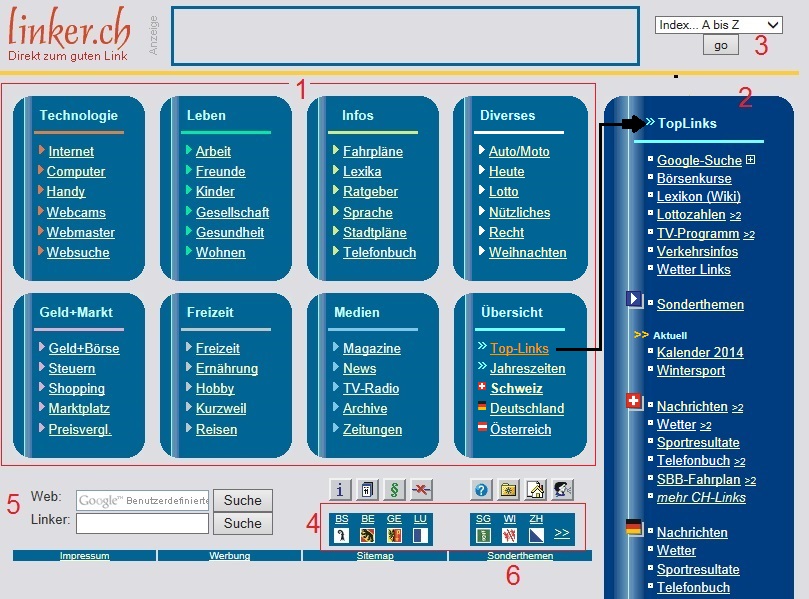Click the play arrow icon beside Sonderthemen
Viewport: 809px width, 599px height.
pyautogui.click(x=634, y=299)
